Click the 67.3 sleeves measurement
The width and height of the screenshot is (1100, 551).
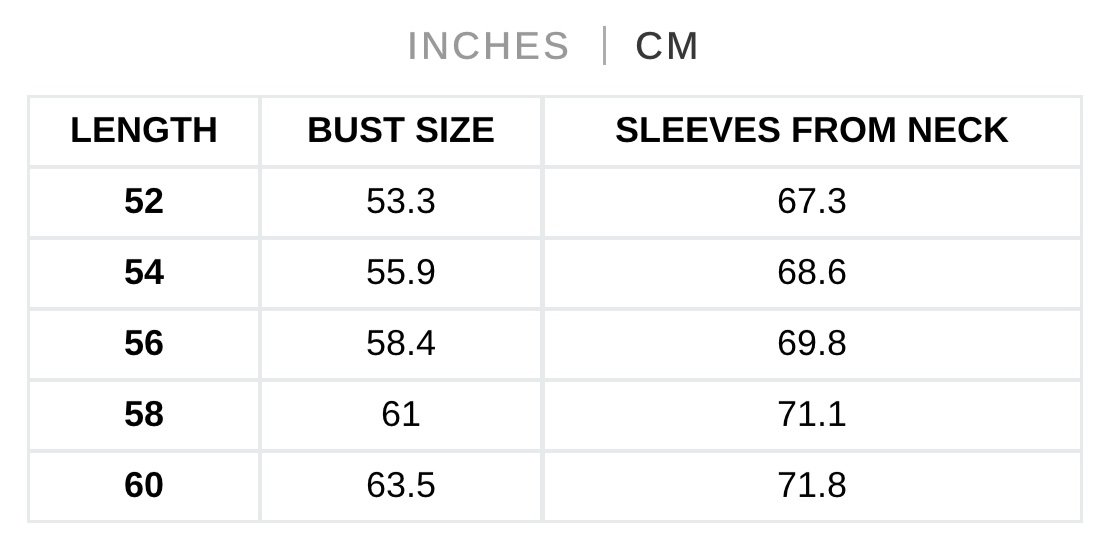[x=812, y=202]
